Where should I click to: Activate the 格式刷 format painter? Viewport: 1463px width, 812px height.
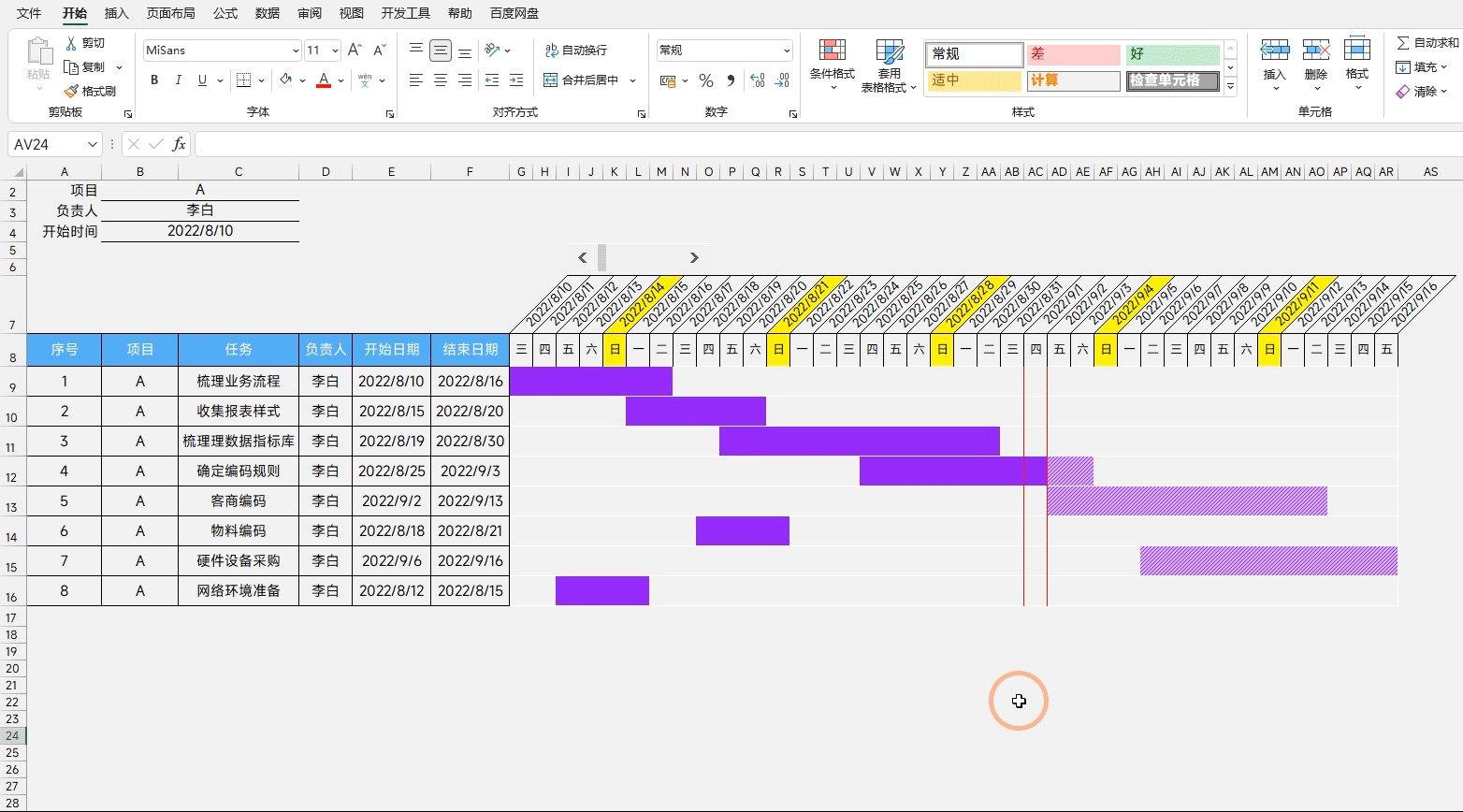click(x=91, y=91)
